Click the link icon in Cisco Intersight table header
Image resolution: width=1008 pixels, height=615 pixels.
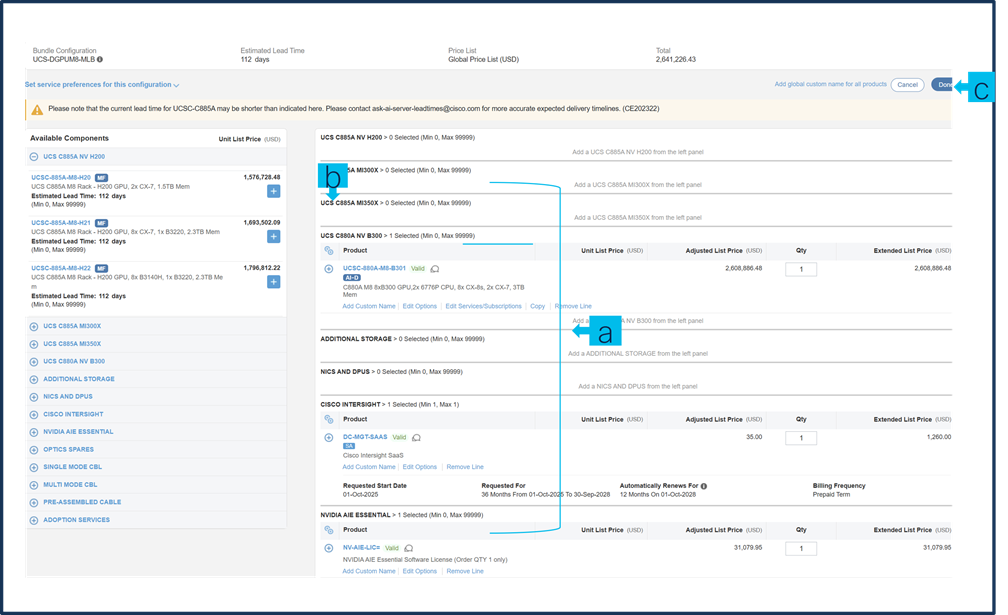[328, 419]
